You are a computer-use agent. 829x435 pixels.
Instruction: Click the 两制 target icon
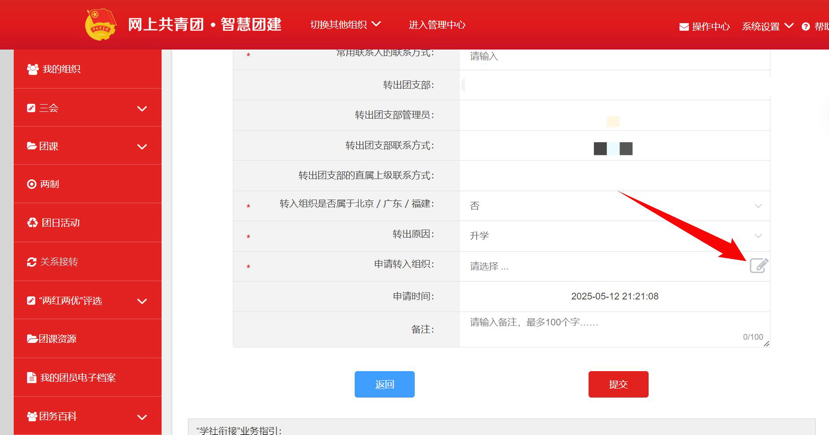[x=32, y=185]
